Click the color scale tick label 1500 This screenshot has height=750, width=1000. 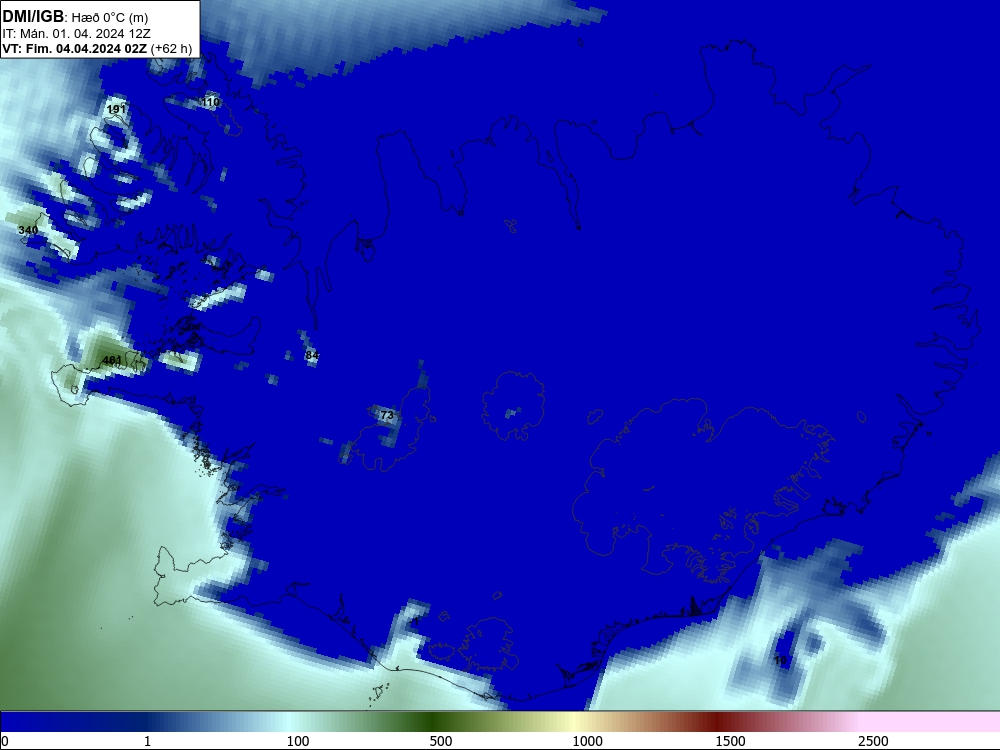click(x=730, y=741)
